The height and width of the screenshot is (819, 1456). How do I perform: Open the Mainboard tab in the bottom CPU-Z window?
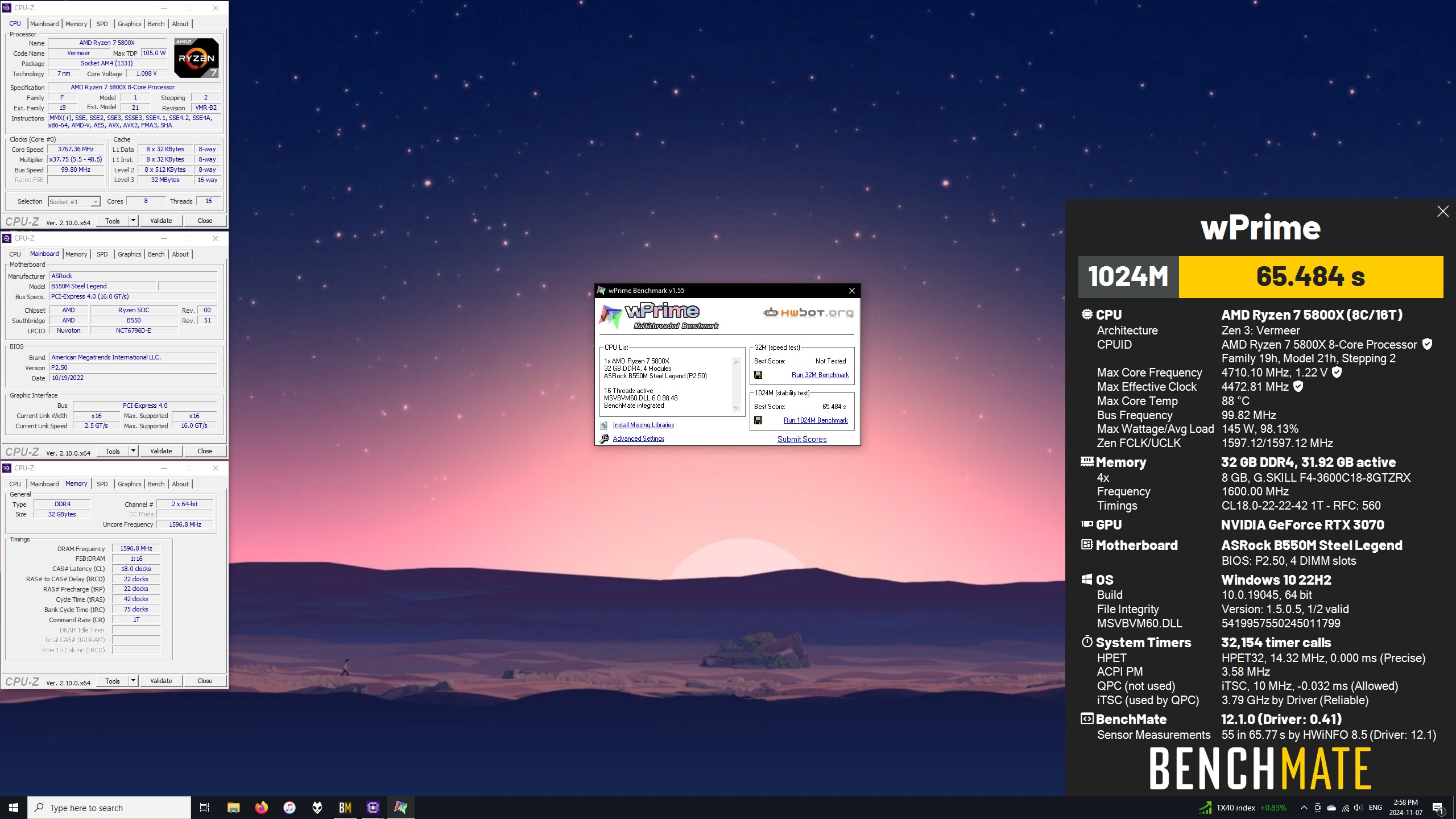[x=44, y=484]
